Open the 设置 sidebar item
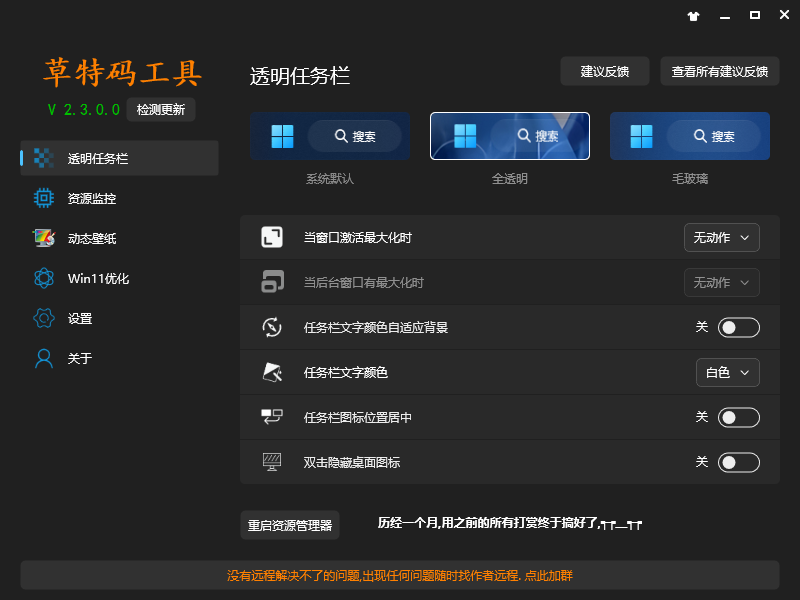800x600 pixels. tap(119, 318)
